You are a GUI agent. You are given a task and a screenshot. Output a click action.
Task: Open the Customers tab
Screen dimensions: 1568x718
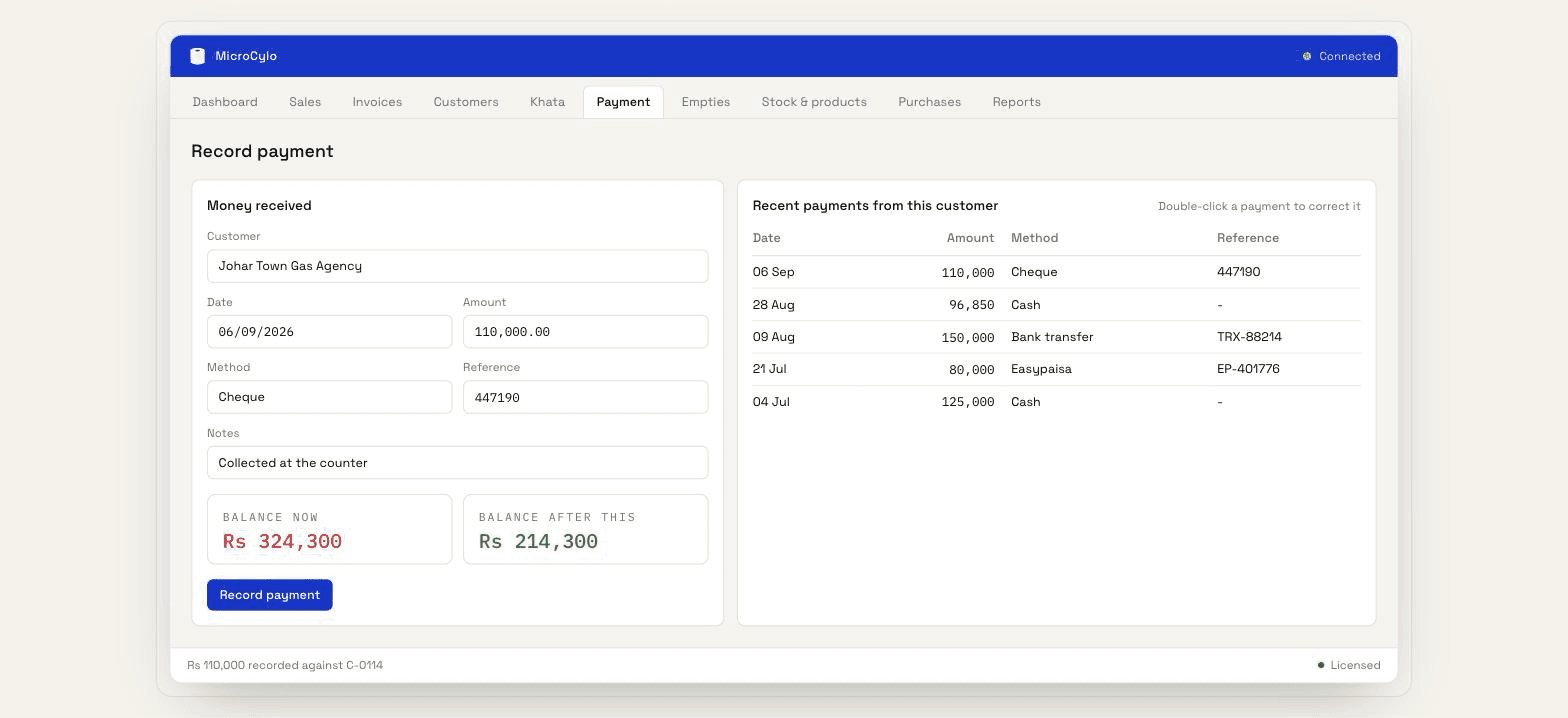tap(466, 102)
